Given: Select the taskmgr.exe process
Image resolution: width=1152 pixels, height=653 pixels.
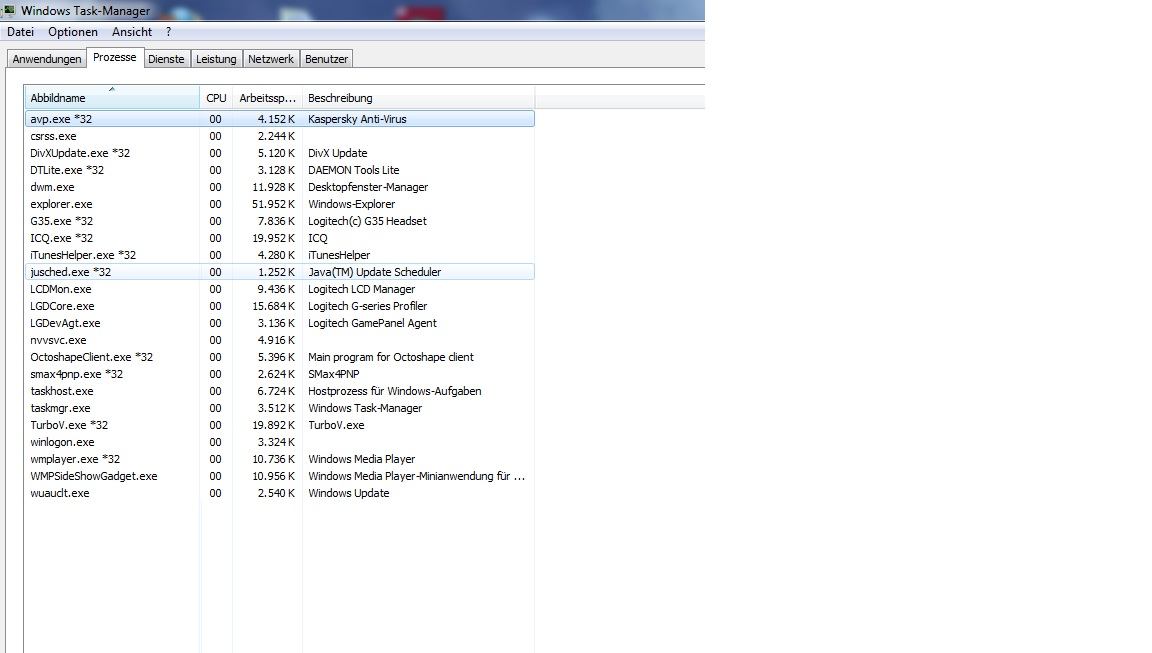Looking at the screenshot, I should [279, 408].
